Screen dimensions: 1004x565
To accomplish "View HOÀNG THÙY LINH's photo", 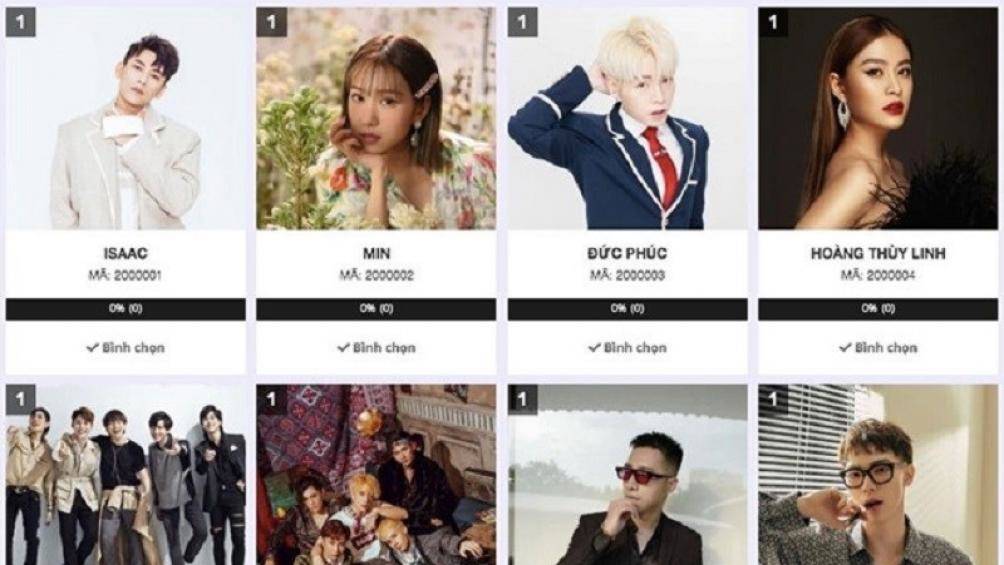I will [x=878, y=119].
